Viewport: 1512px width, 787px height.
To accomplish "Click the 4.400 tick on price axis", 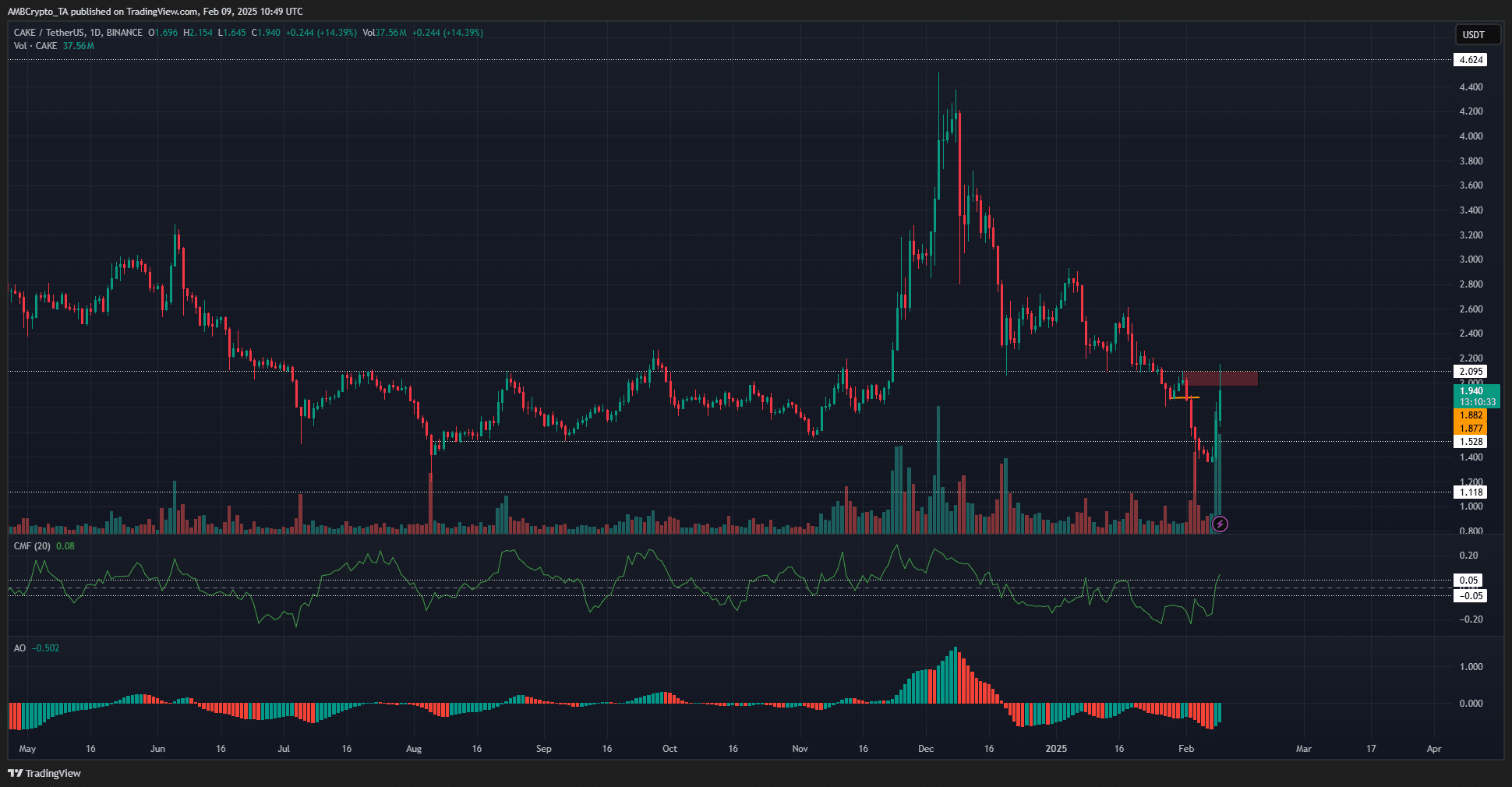I will tap(1471, 87).
